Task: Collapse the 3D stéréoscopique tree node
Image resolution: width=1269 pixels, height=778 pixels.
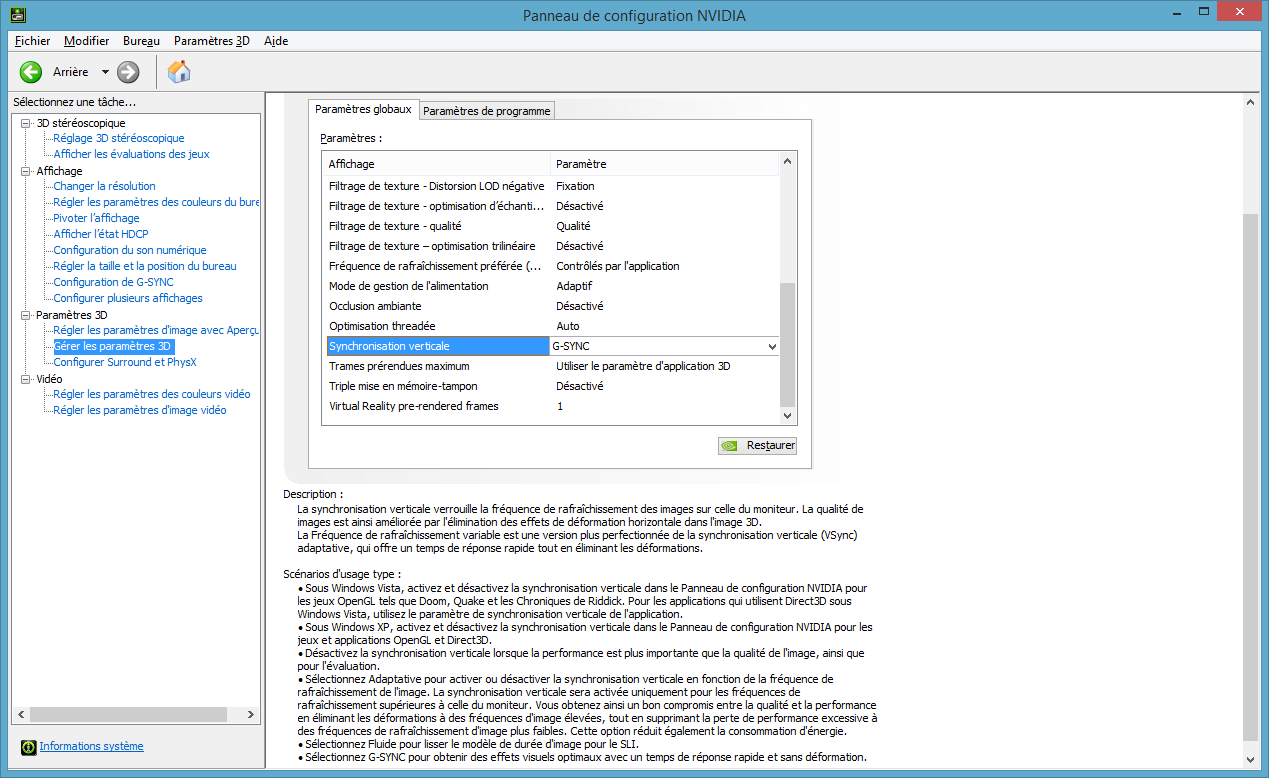Action: tap(26, 123)
